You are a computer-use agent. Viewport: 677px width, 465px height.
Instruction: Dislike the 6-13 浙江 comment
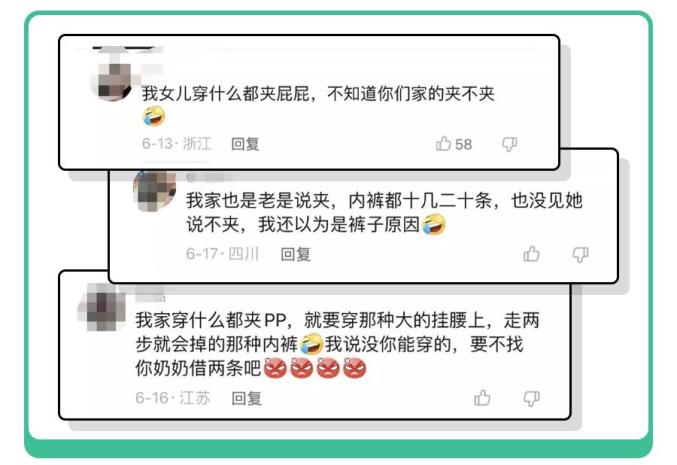(509, 144)
